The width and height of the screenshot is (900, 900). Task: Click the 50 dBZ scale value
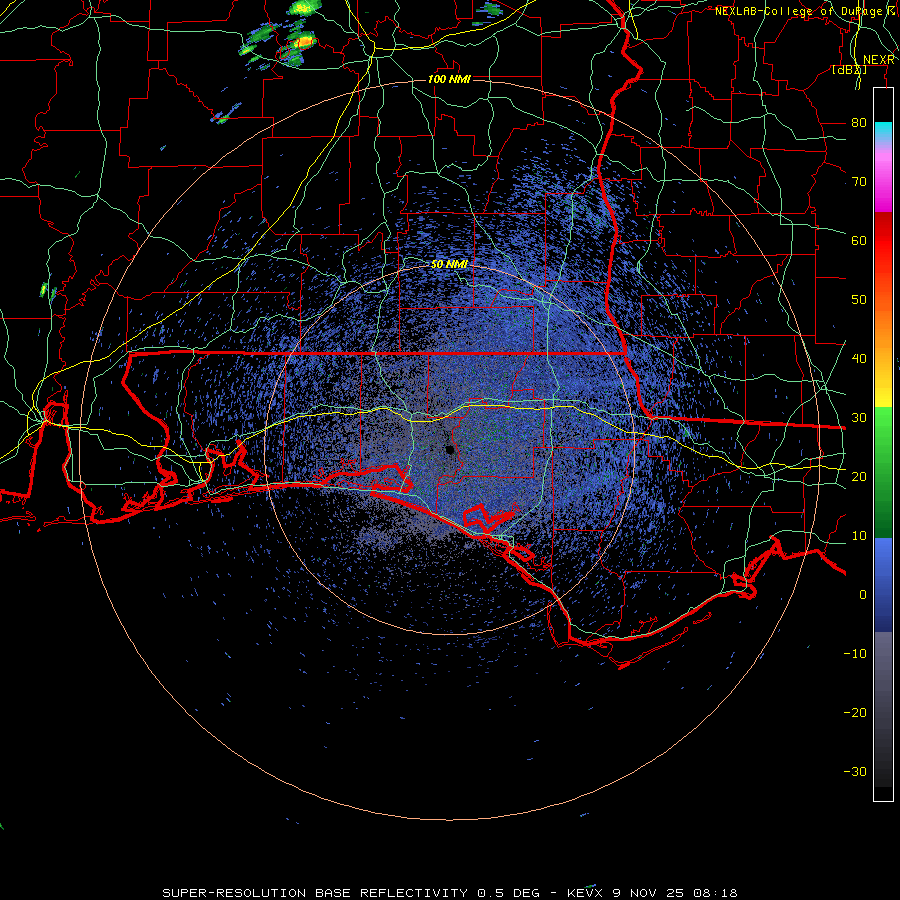point(859,300)
